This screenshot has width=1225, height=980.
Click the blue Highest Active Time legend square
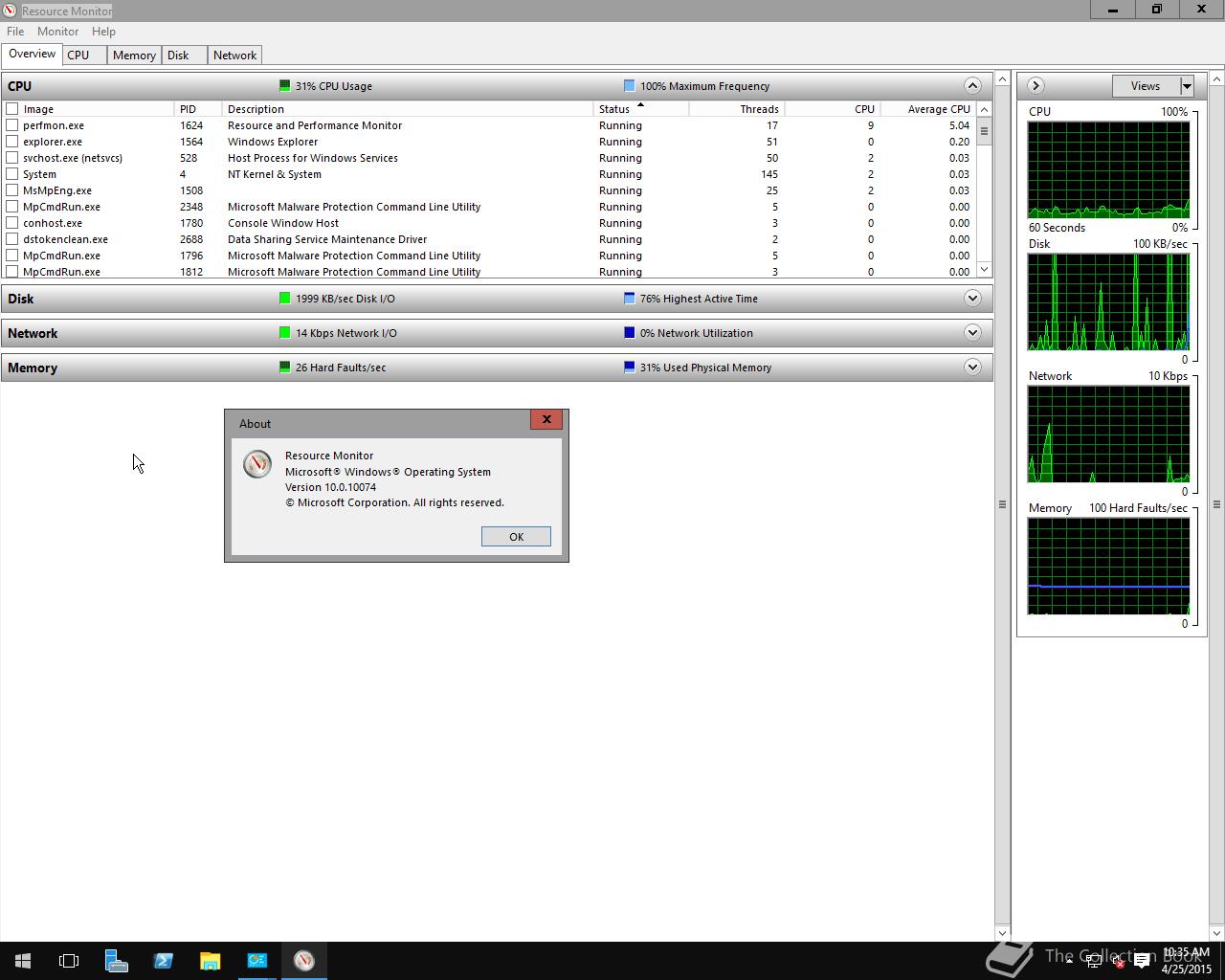(x=629, y=299)
